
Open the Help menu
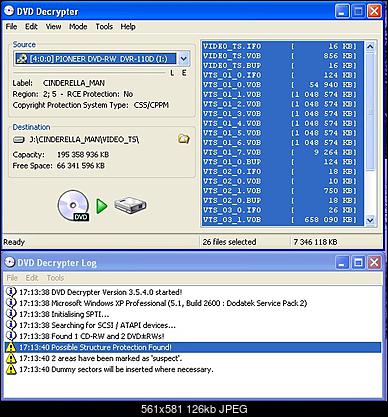pyautogui.click(x=128, y=27)
